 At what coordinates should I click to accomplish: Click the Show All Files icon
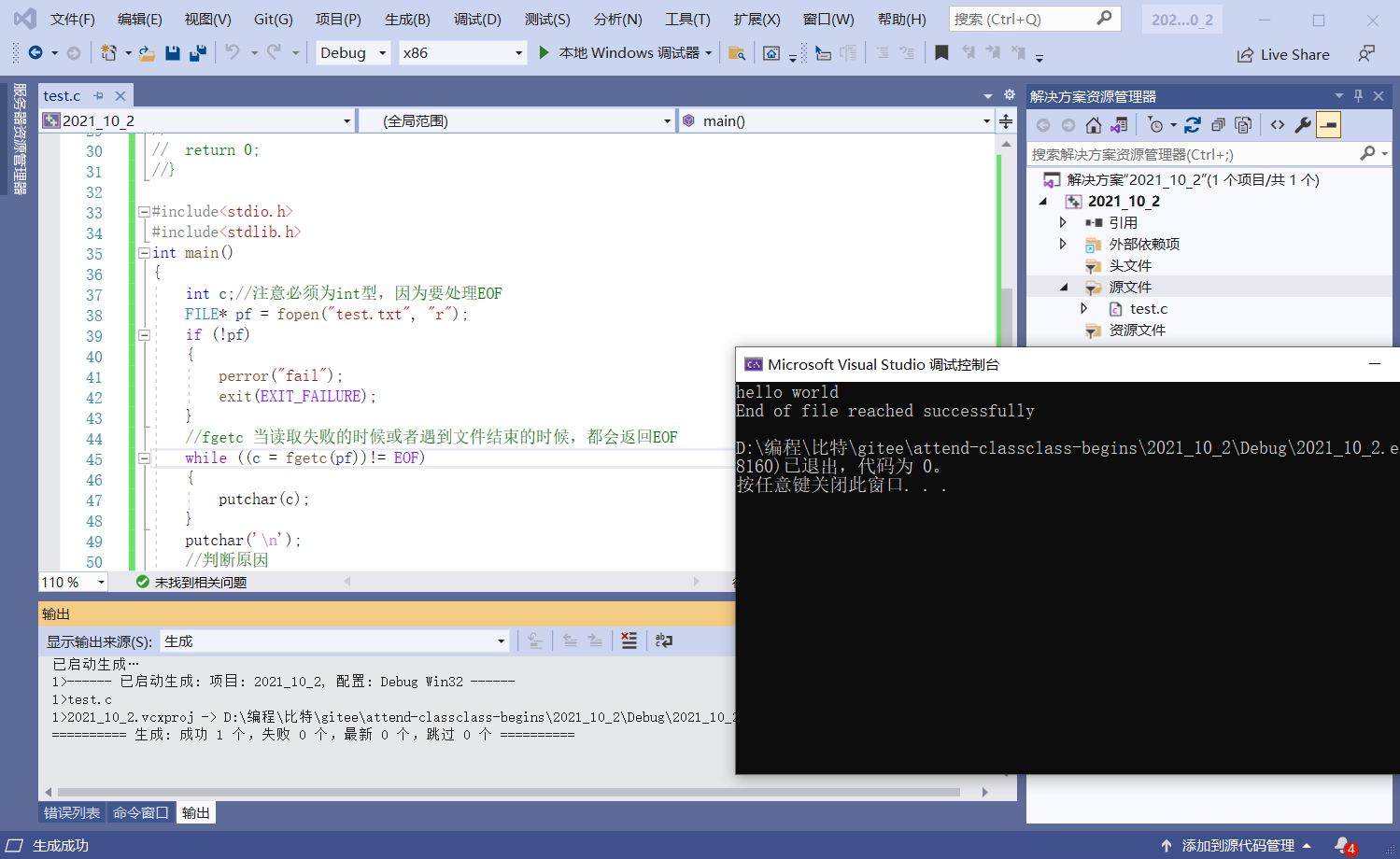point(1243,125)
